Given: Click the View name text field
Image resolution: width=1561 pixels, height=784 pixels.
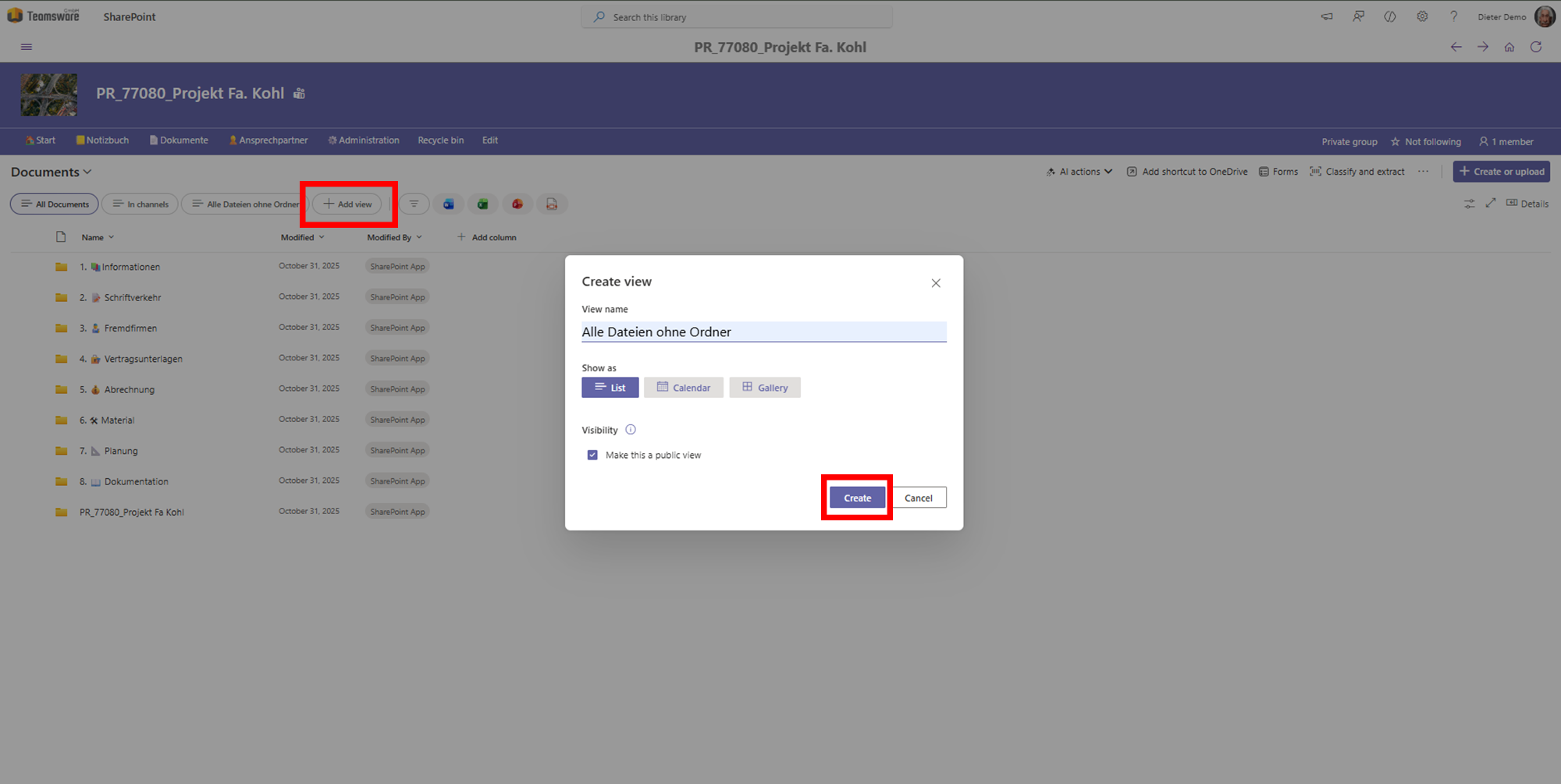Looking at the screenshot, I should 763,332.
